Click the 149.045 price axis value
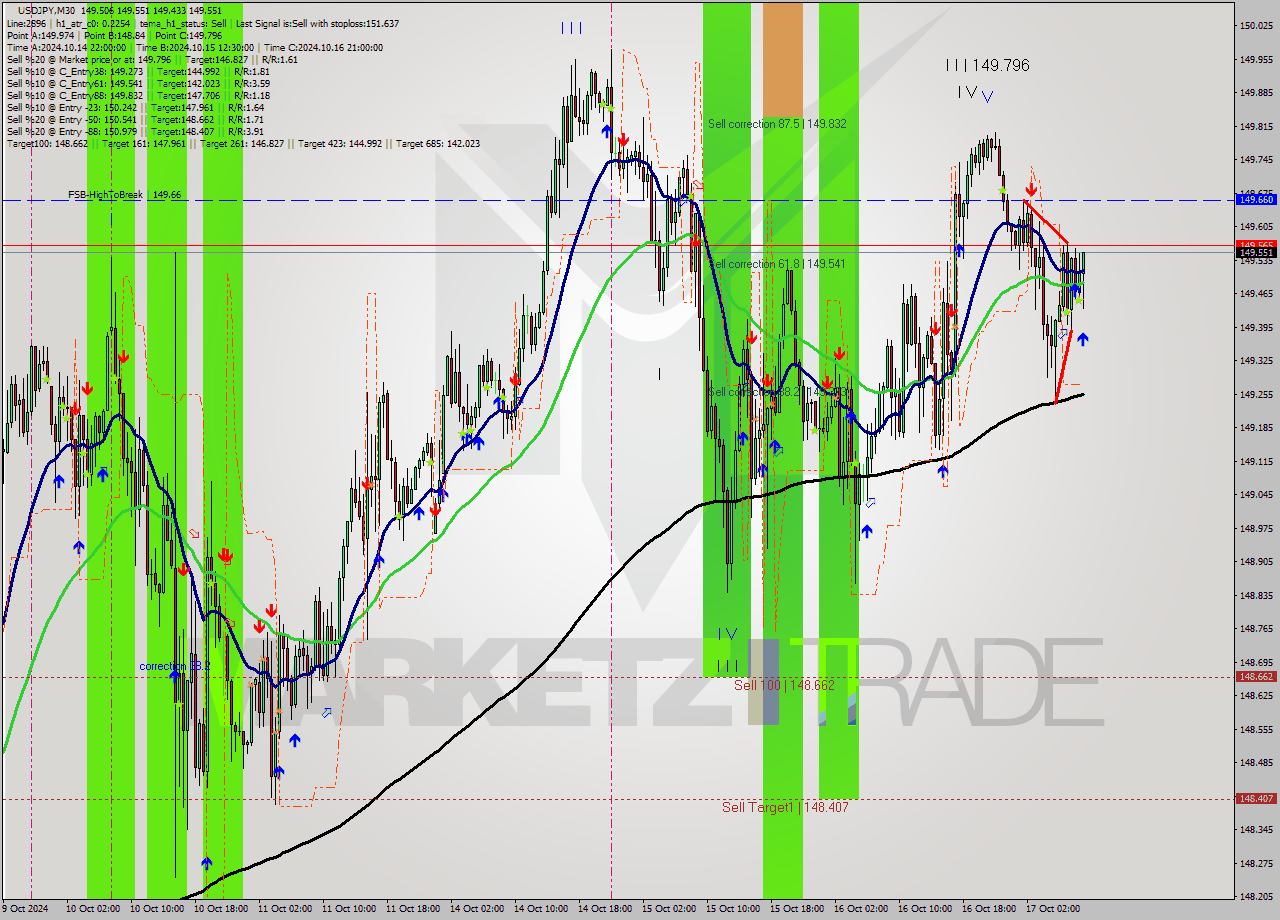 (1257, 495)
